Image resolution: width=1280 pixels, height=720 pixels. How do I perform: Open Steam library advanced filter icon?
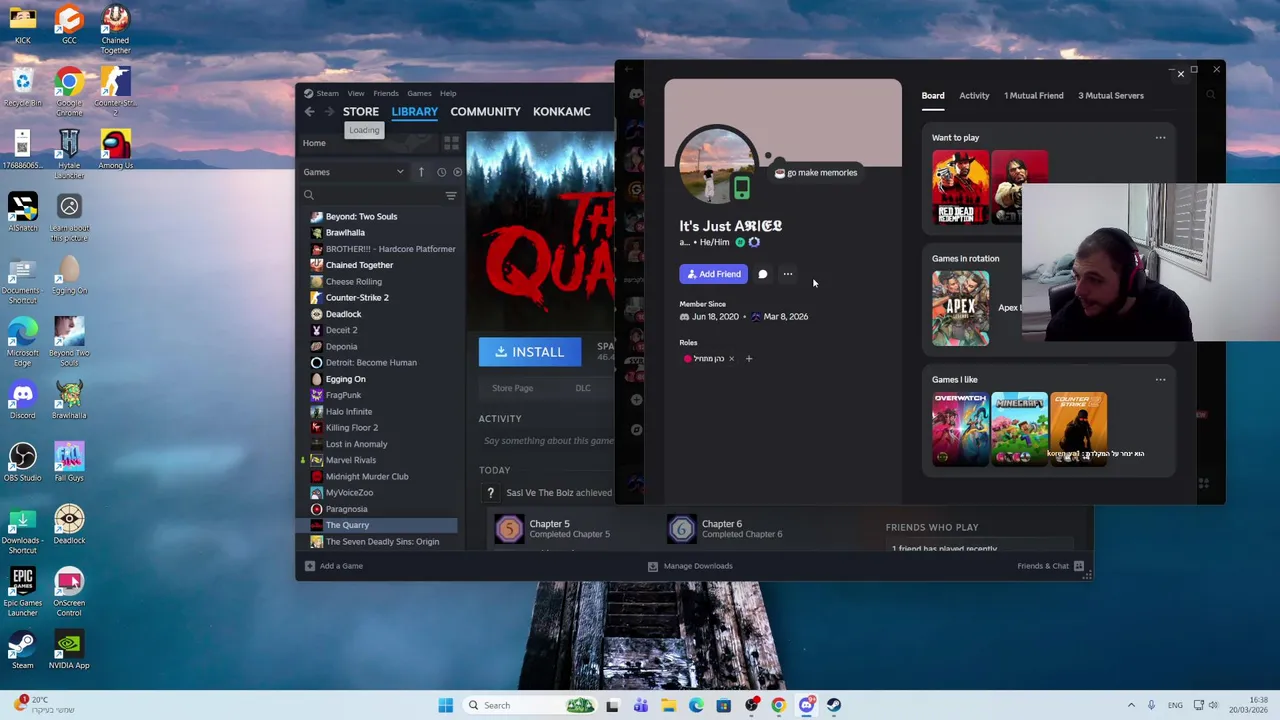(x=451, y=196)
